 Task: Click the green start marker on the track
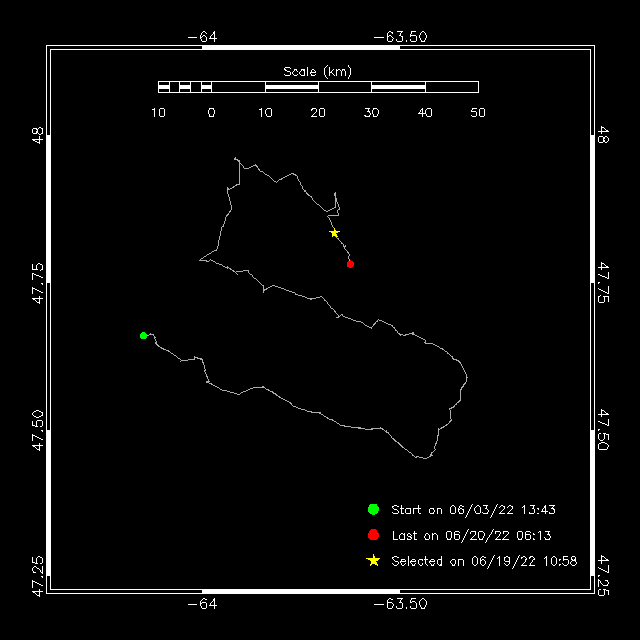(144, 335)
